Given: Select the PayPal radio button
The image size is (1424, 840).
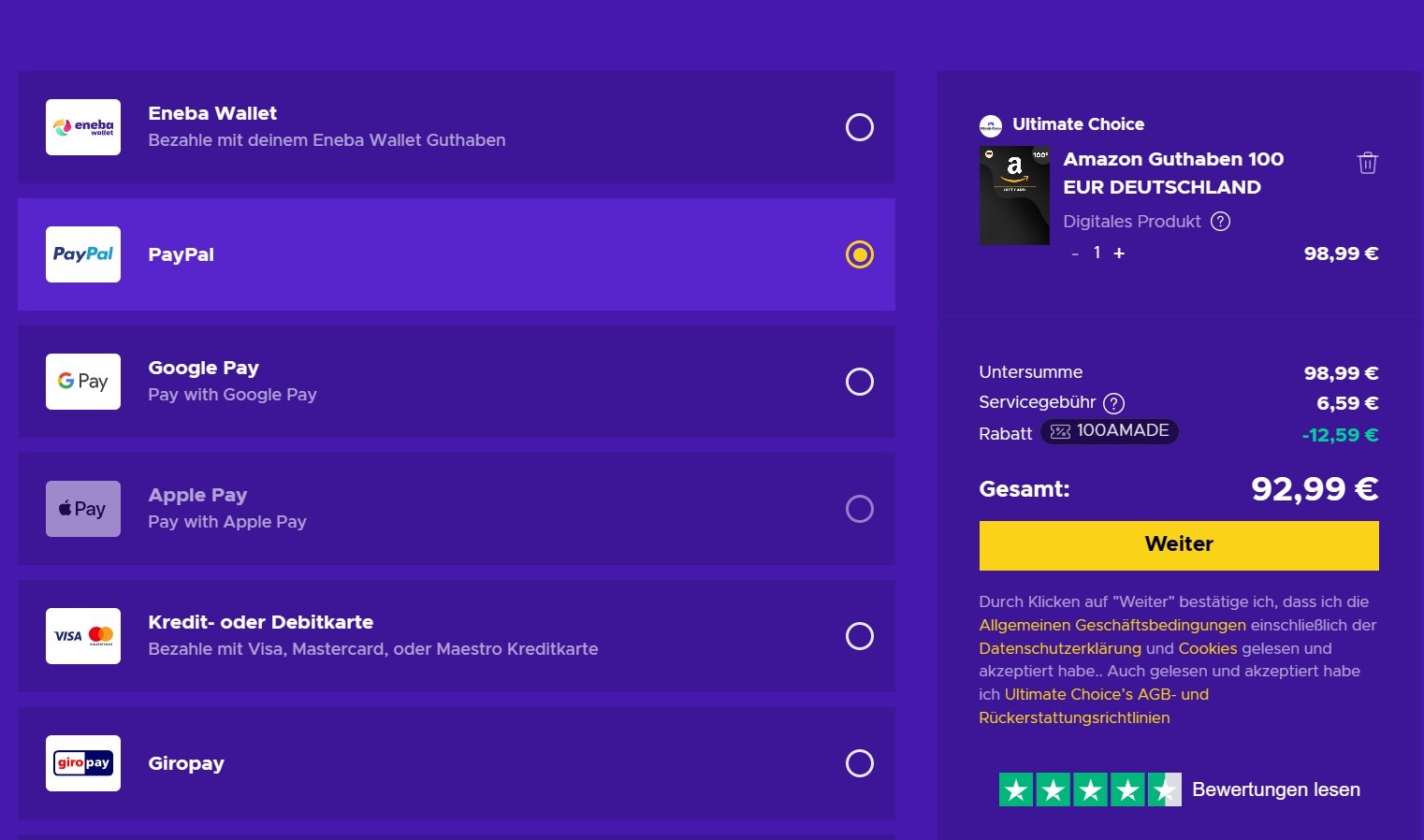Looking at the screenshot, I should (859, 254).
